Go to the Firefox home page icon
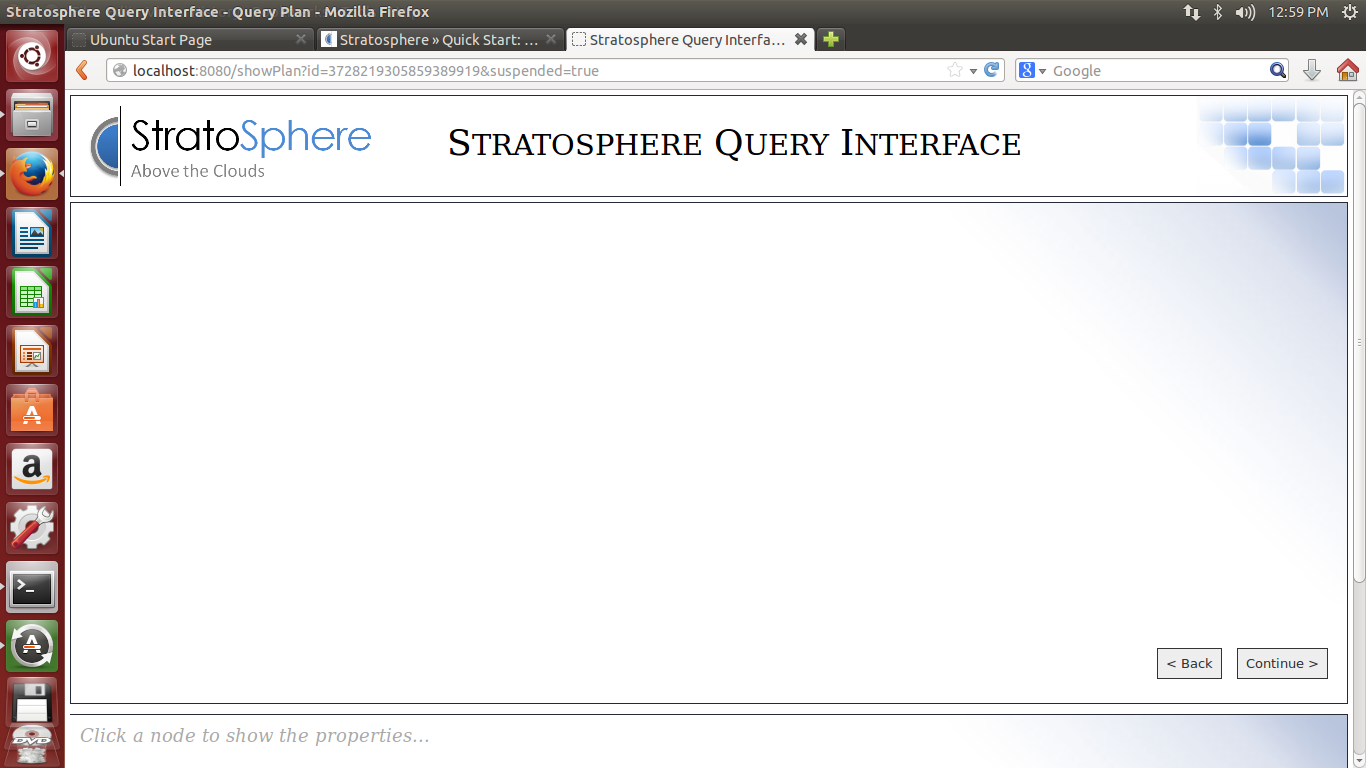The height and width of the screenshot is (768, 1366). click(1347, 70)
